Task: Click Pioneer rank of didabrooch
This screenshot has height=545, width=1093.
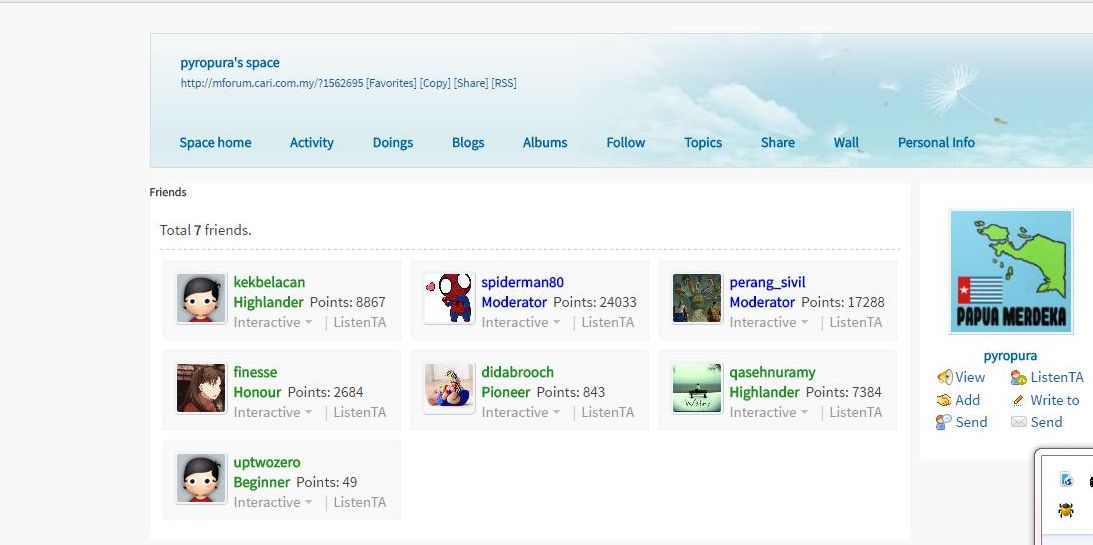Action: 506,392
